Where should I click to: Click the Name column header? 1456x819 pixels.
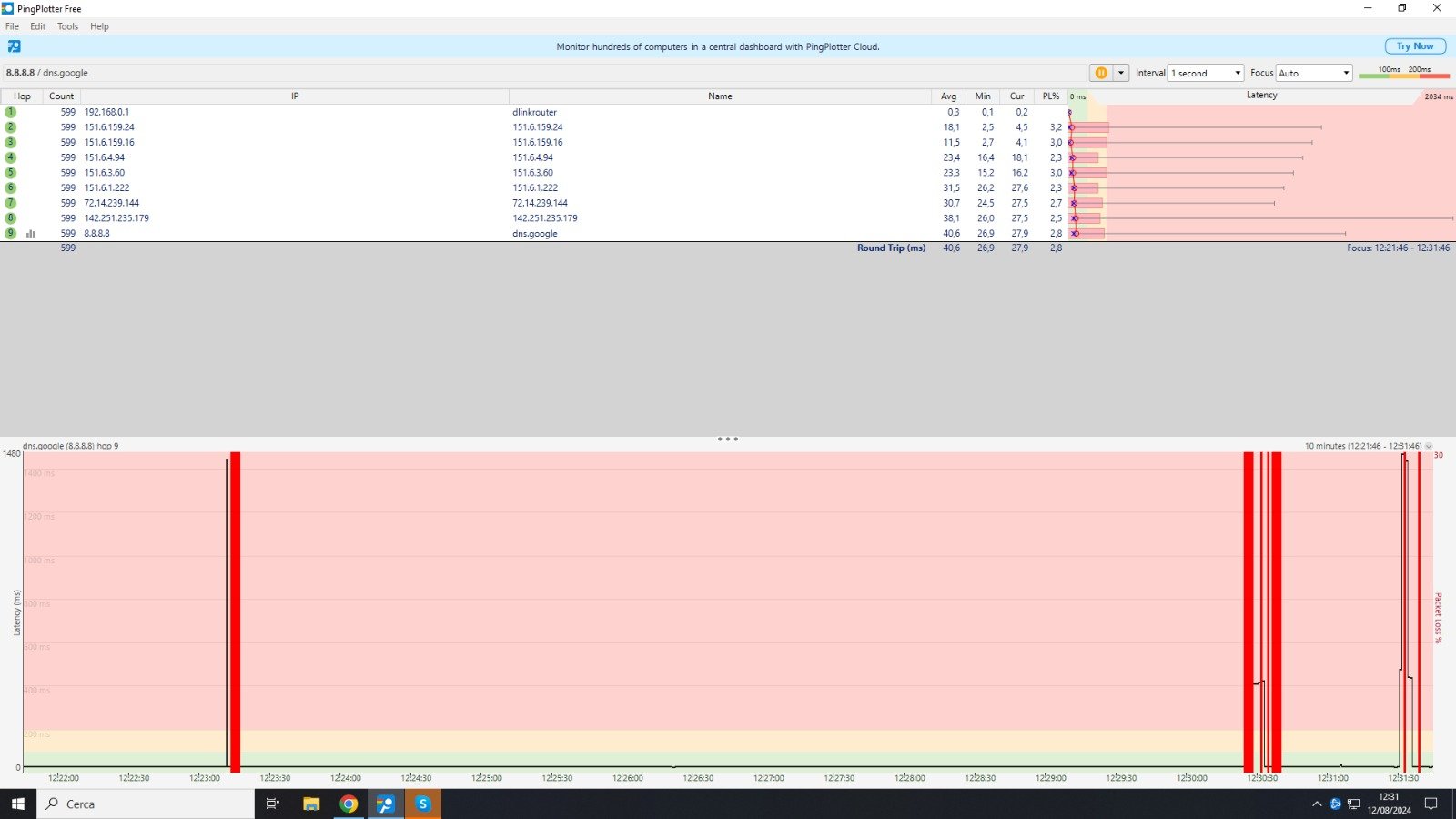[x=720, y=96]
